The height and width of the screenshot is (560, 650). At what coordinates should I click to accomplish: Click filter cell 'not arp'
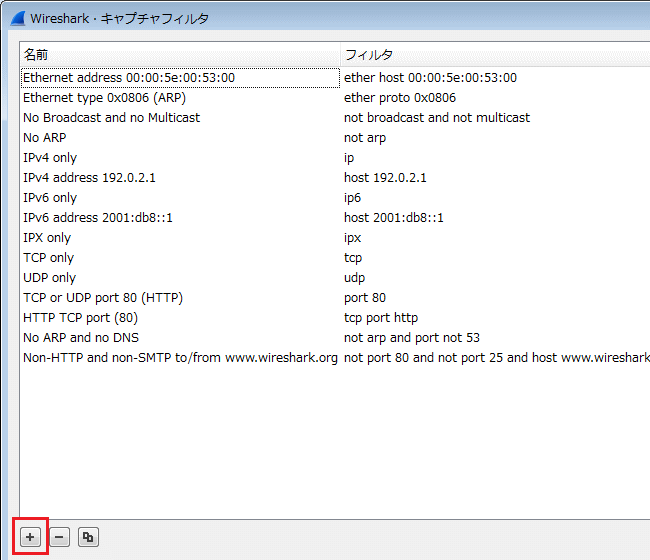(365, 138)
